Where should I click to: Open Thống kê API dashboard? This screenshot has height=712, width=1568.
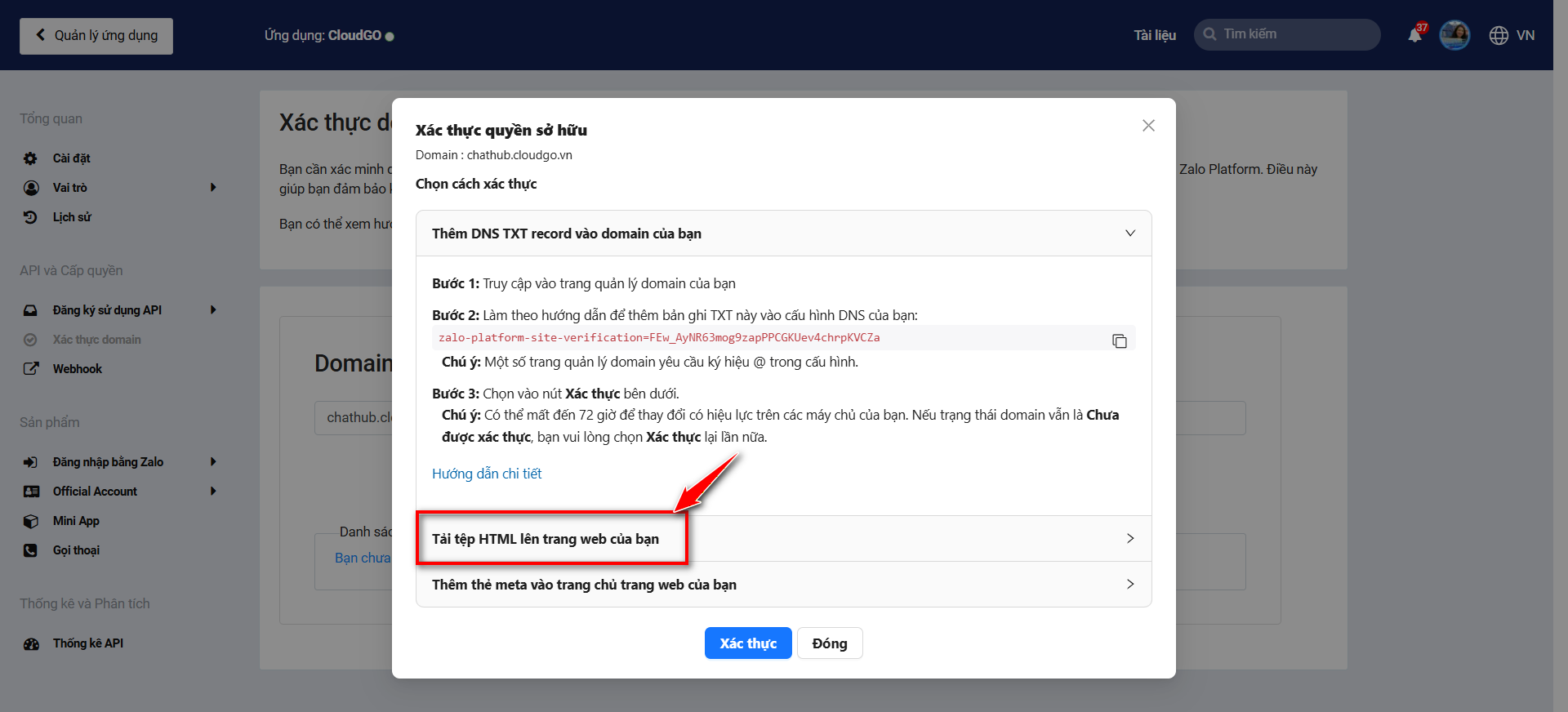tap(88, 643)
